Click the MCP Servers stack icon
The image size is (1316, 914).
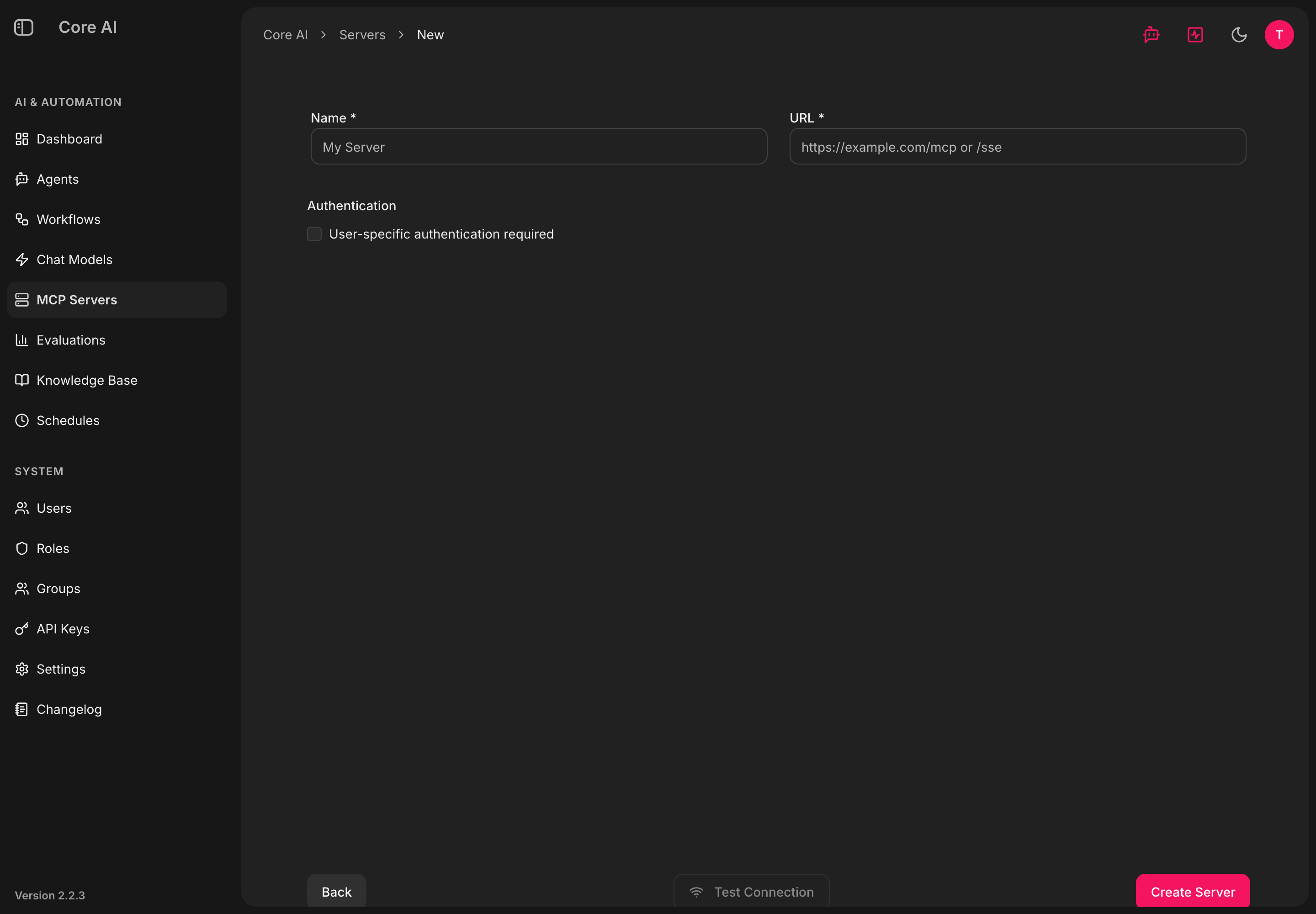[22, 299]
